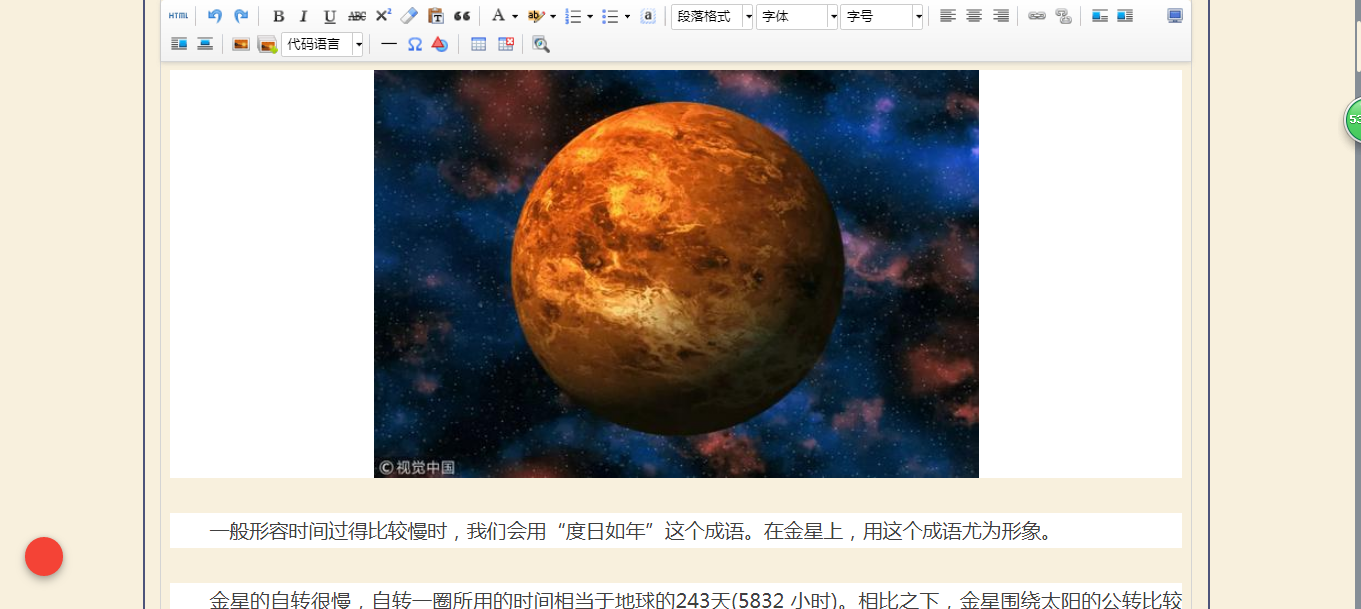The width and height of the screenshot is (1361, 609).
Task: Apply the font color letter A
Action: 498,16
